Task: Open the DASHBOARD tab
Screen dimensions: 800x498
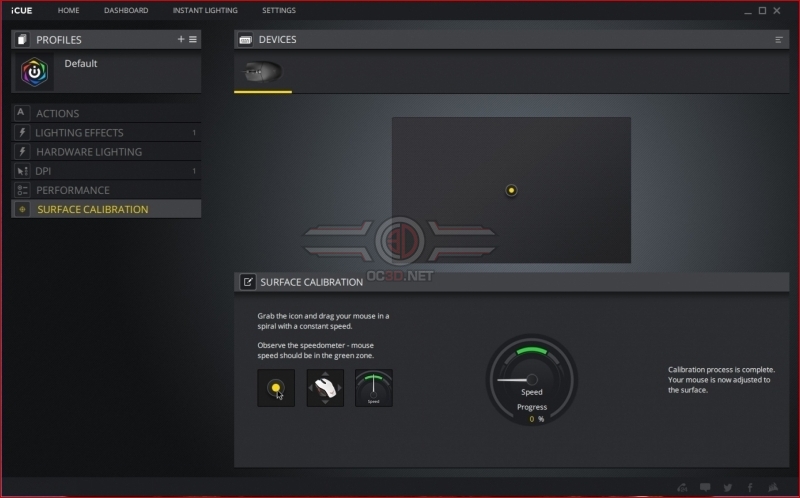Action: (x=126, y=10)
